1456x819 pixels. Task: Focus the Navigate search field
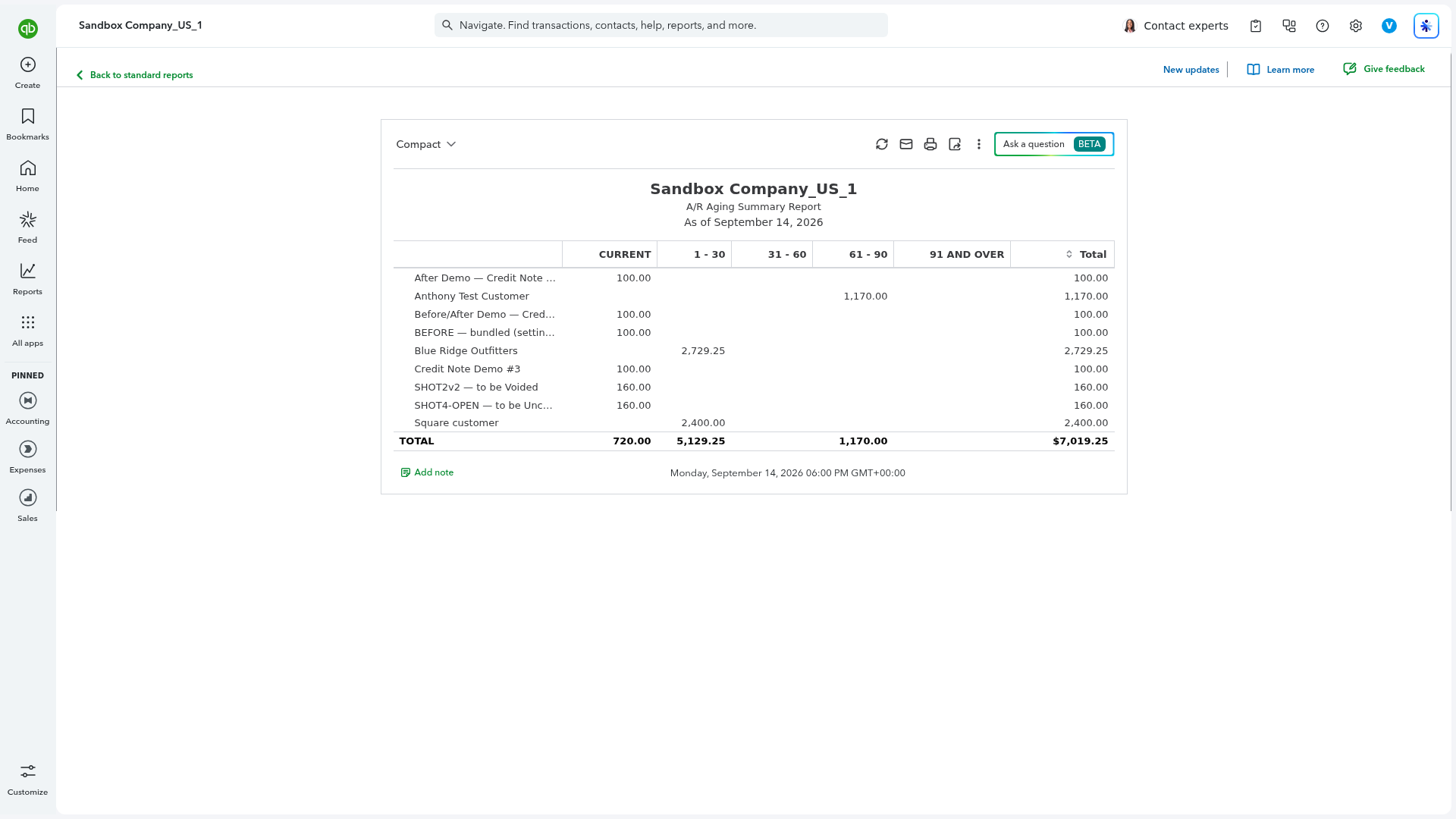(x=661, y=25)
